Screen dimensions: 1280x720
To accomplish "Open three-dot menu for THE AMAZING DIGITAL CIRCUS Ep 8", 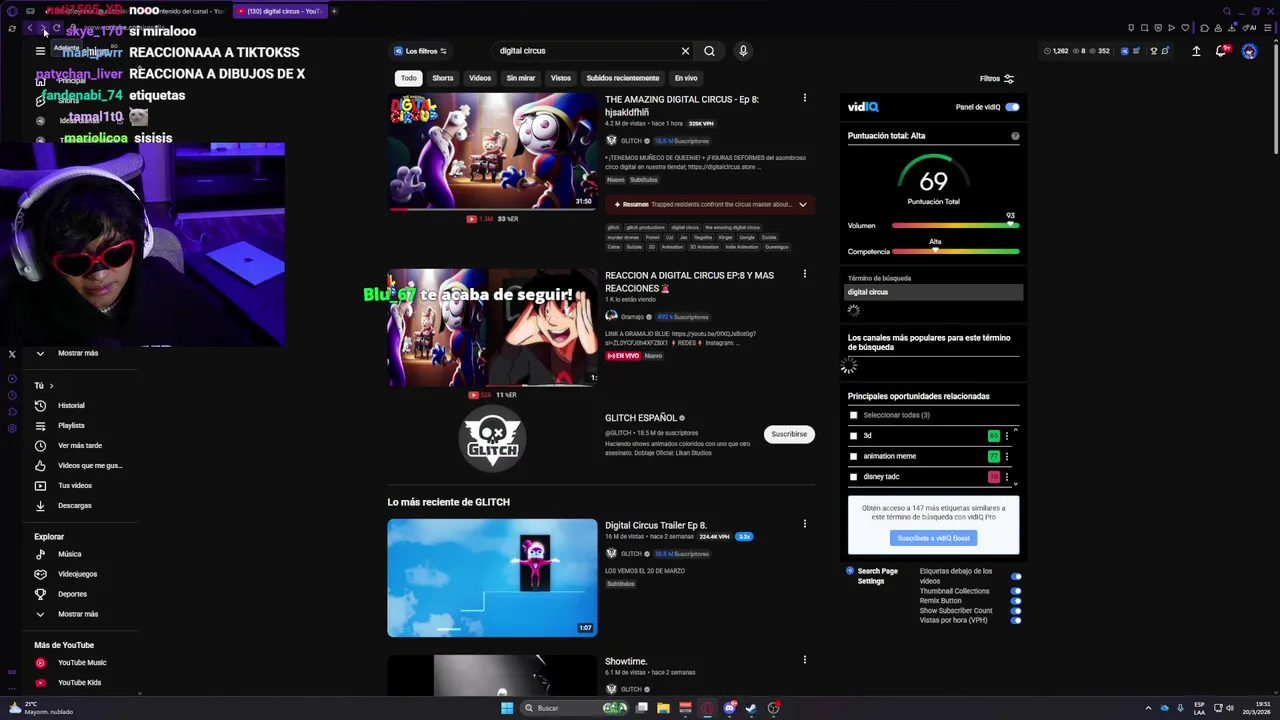I will click(804, 98).
